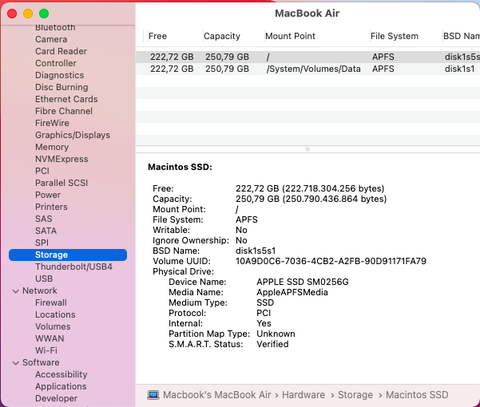Sort by the Capacity column header
The height and width of the screenshot is (407, 480).
[222, 36]
